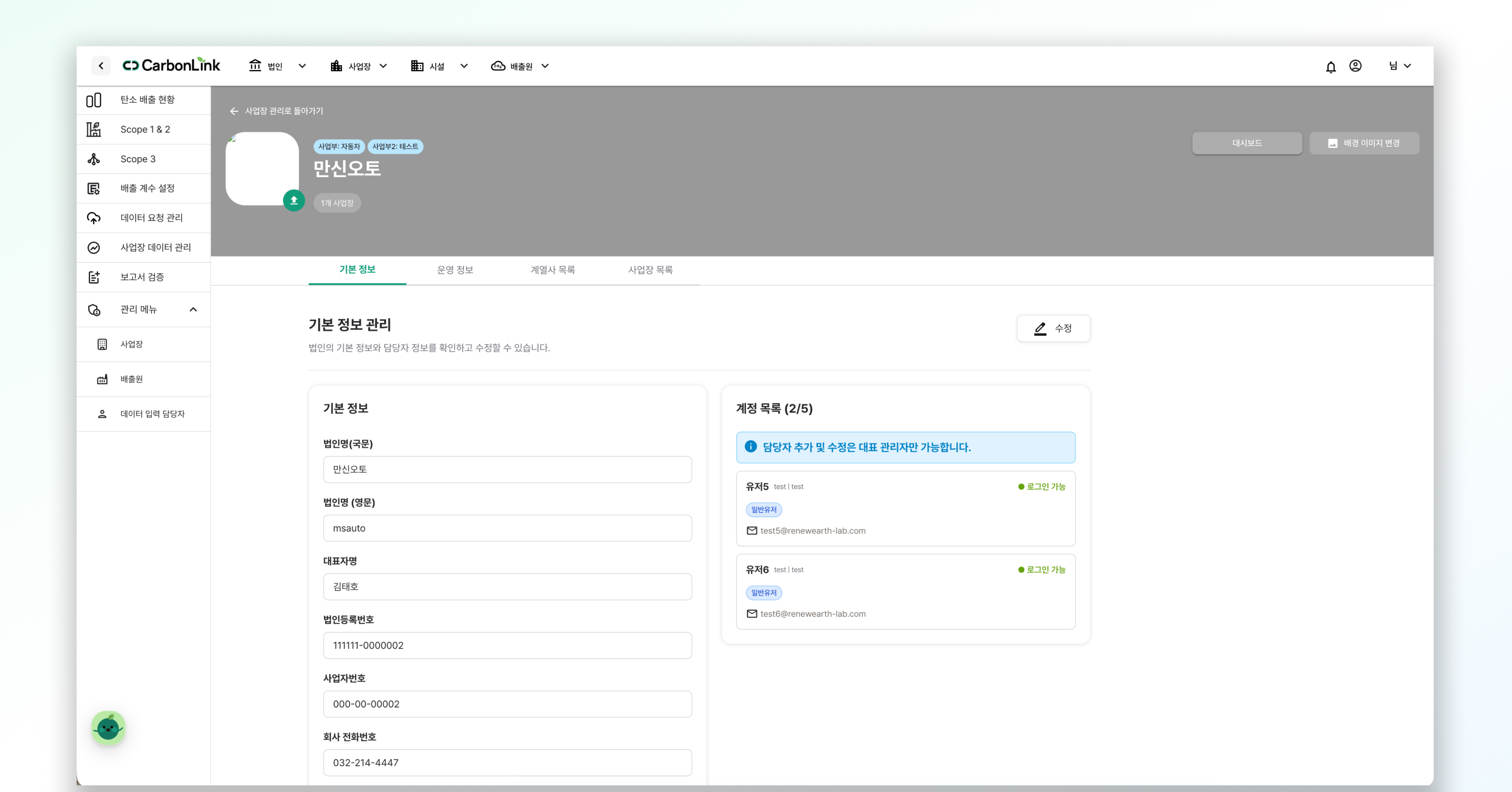Image resolution: width=1512 pixels, height=792 pixels.
Task: Select the 유저6 account card
Action: click(906, 592)
